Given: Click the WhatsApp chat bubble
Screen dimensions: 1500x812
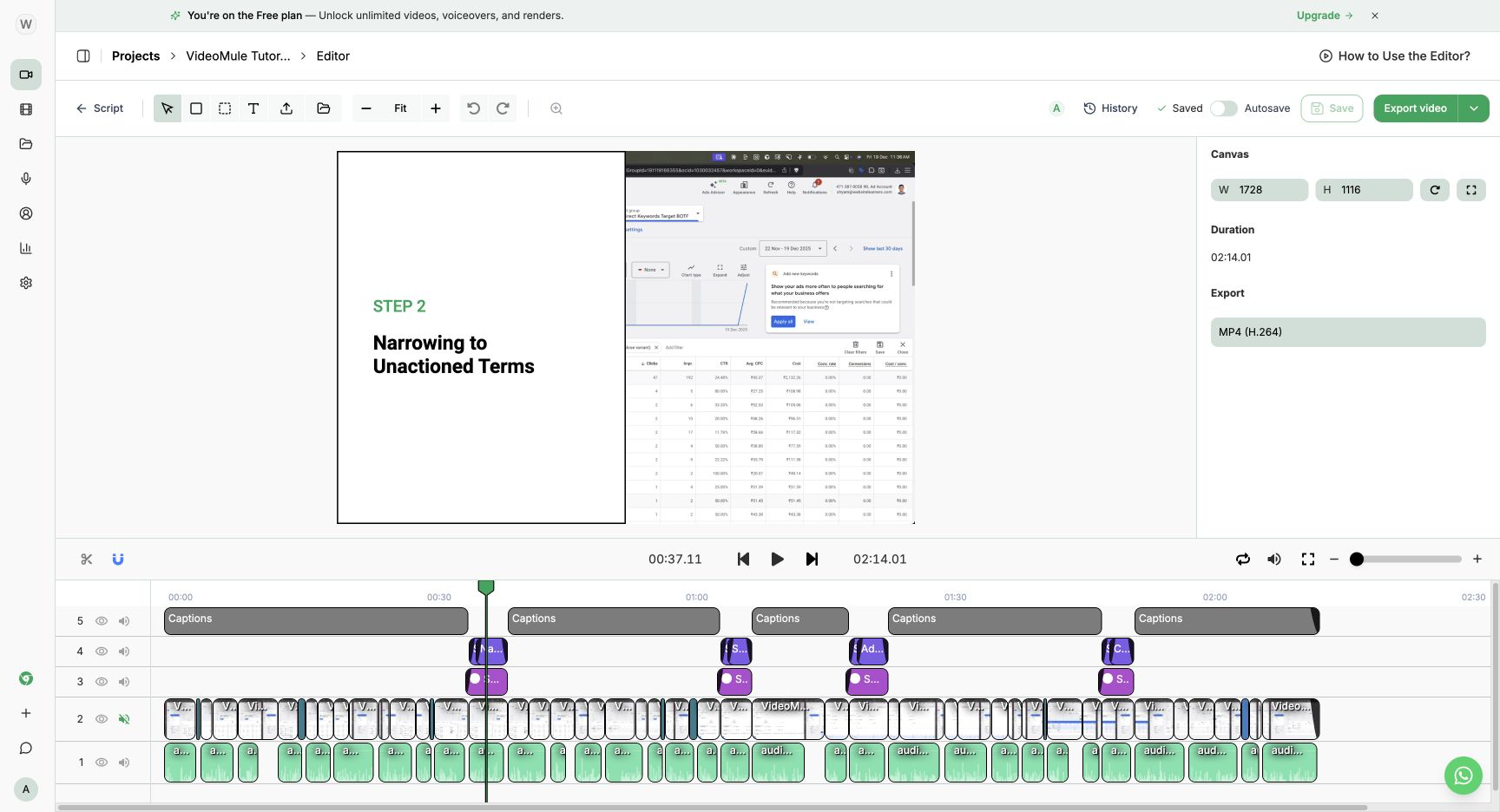Looking at the screenshot, I should [1464, 776].
